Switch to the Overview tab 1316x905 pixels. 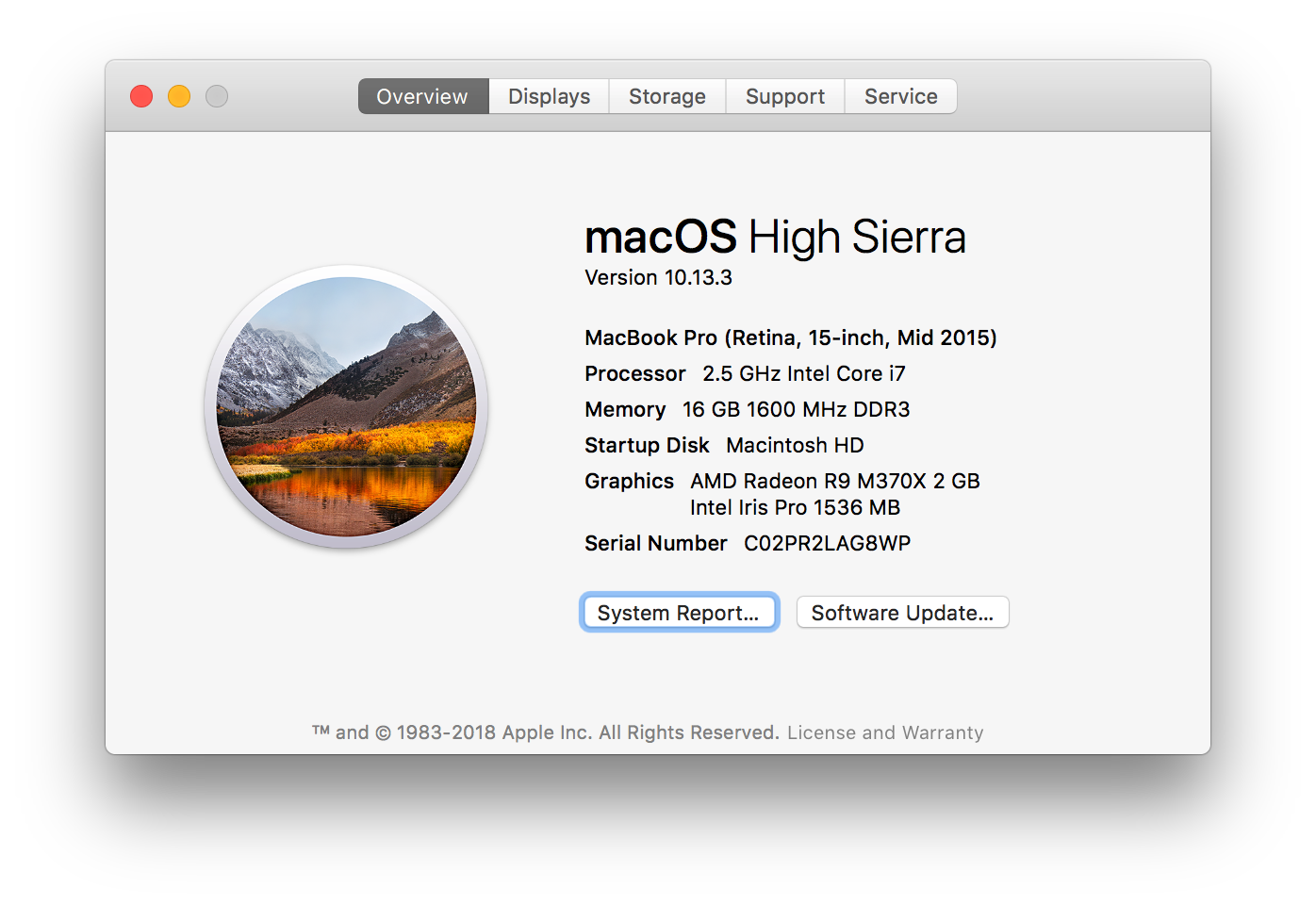(x=422, y=96)
